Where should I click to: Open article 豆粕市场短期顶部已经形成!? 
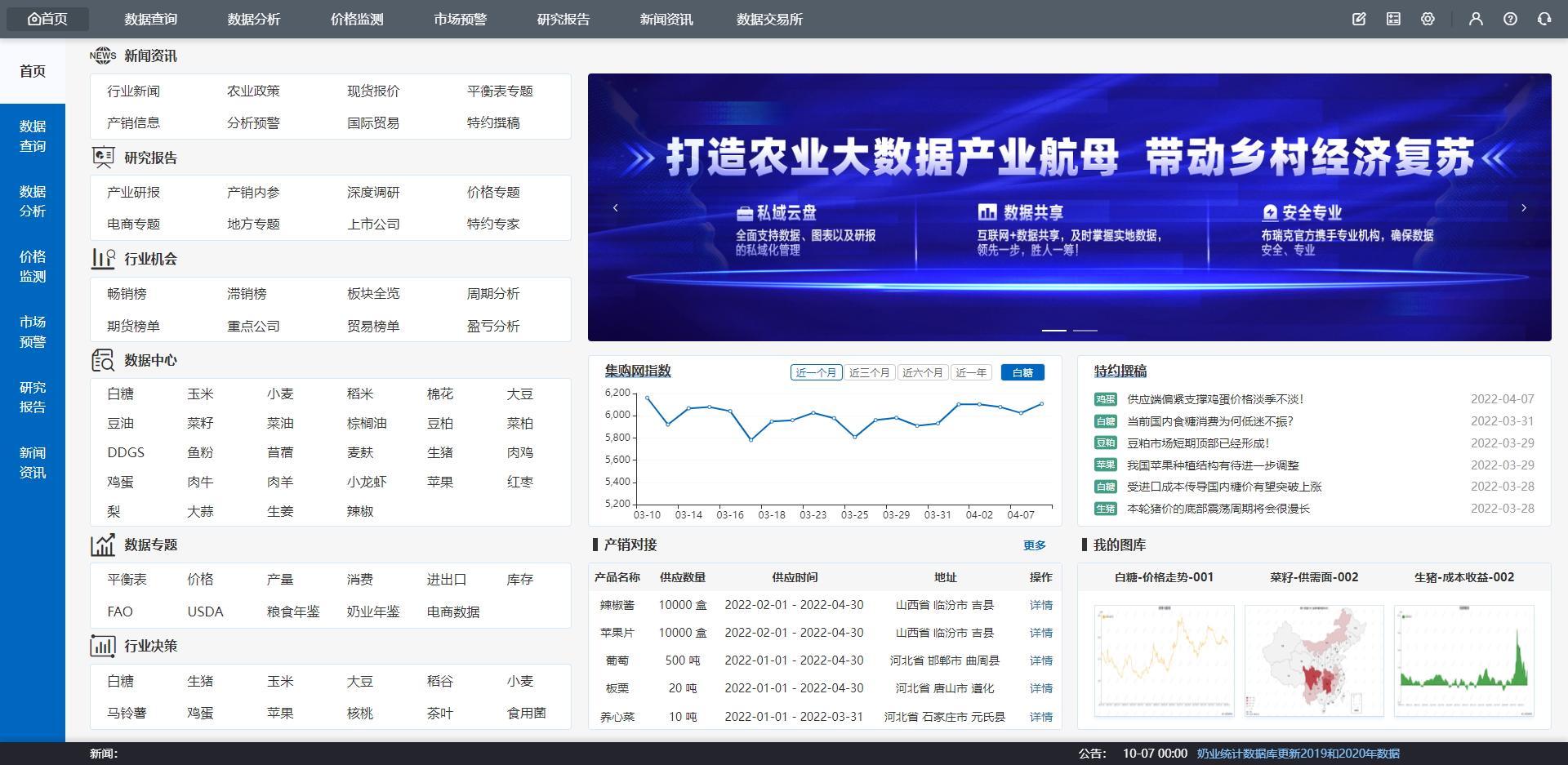(1199, 443)
